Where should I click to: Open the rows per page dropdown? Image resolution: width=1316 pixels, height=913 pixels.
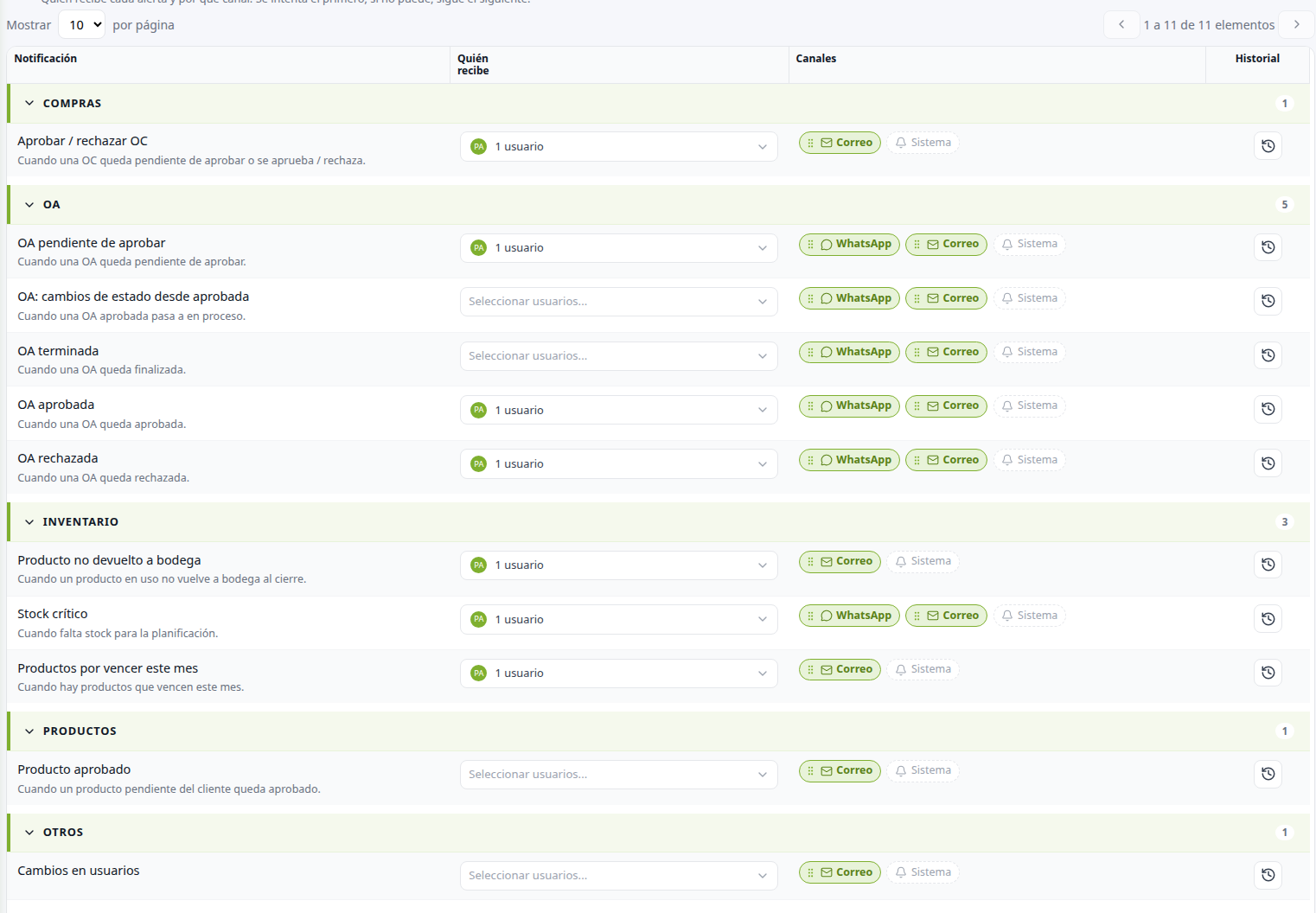(82, 25)
